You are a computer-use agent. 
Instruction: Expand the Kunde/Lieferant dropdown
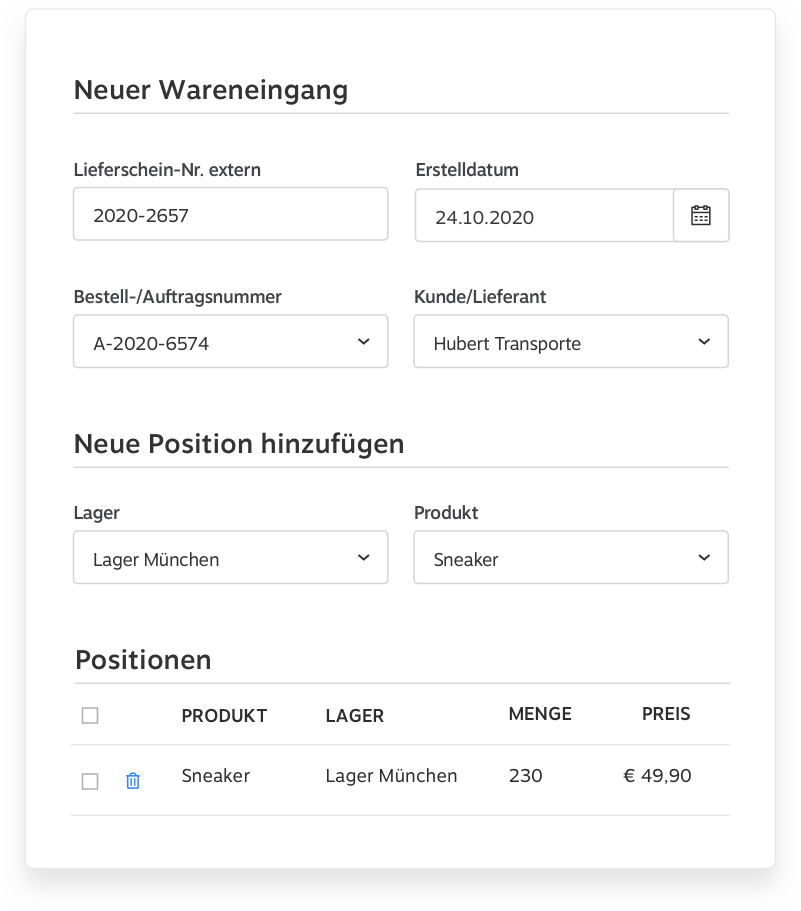571,342
